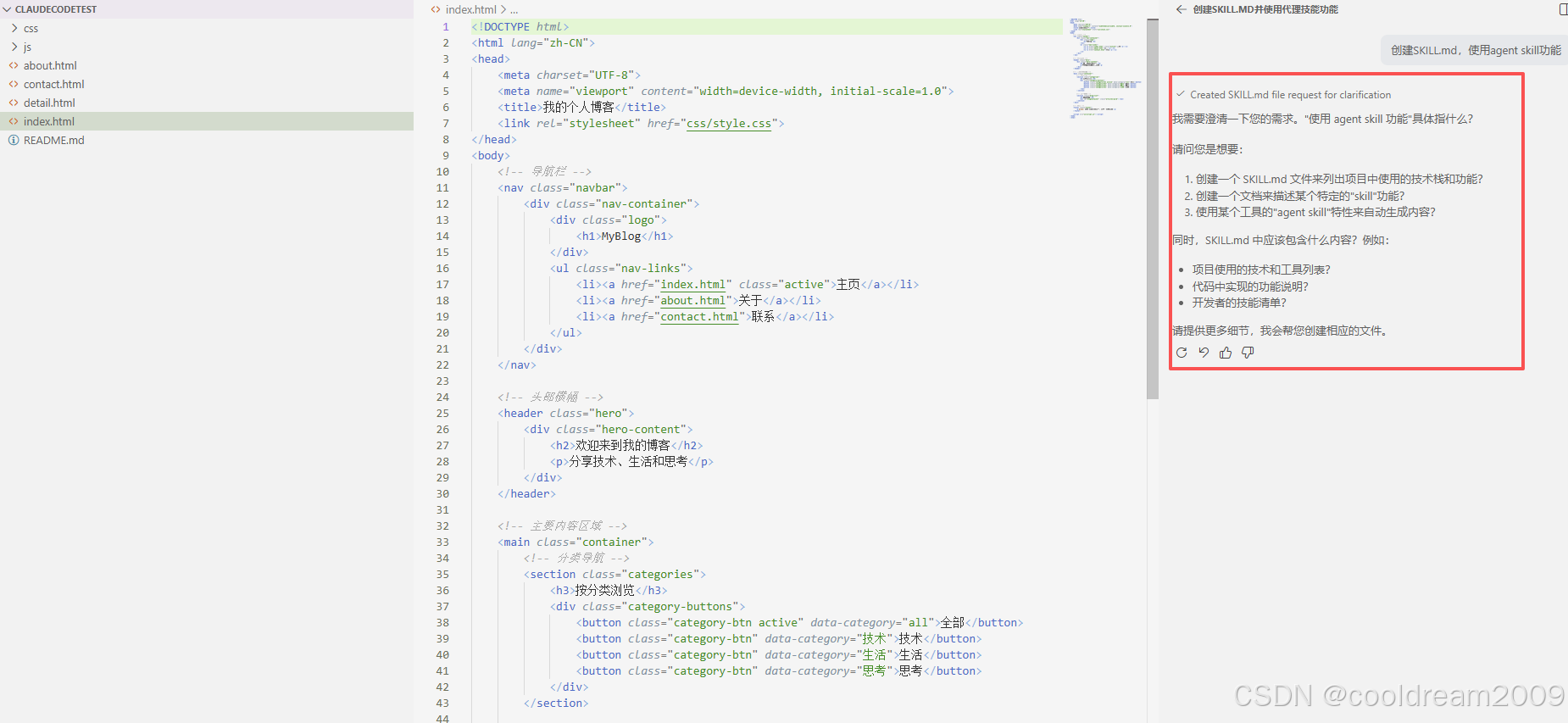Follow the css/style.css link on line 7
1568x723 pixels.
tap(729, 124)
